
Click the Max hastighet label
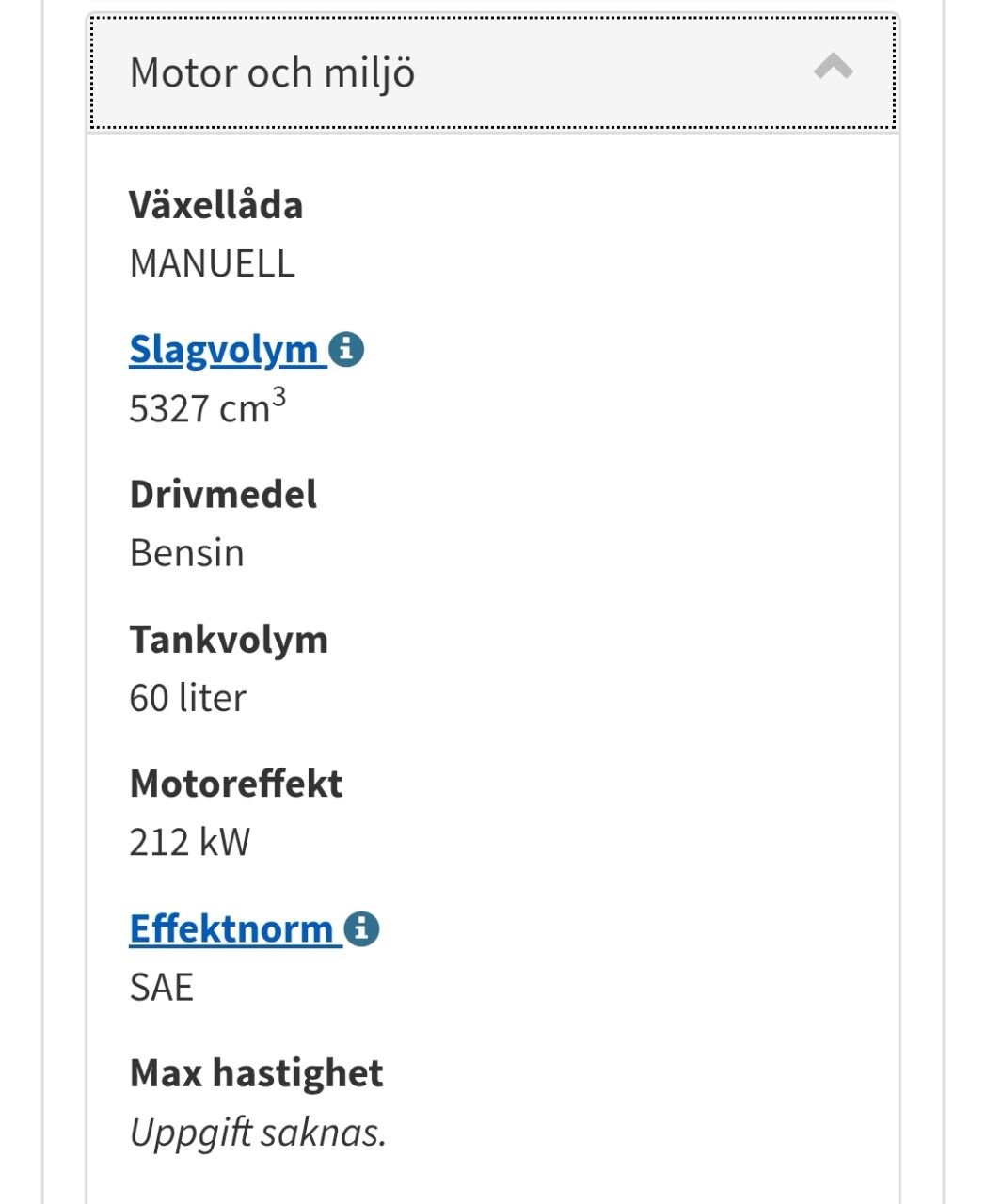[256, 1073]
